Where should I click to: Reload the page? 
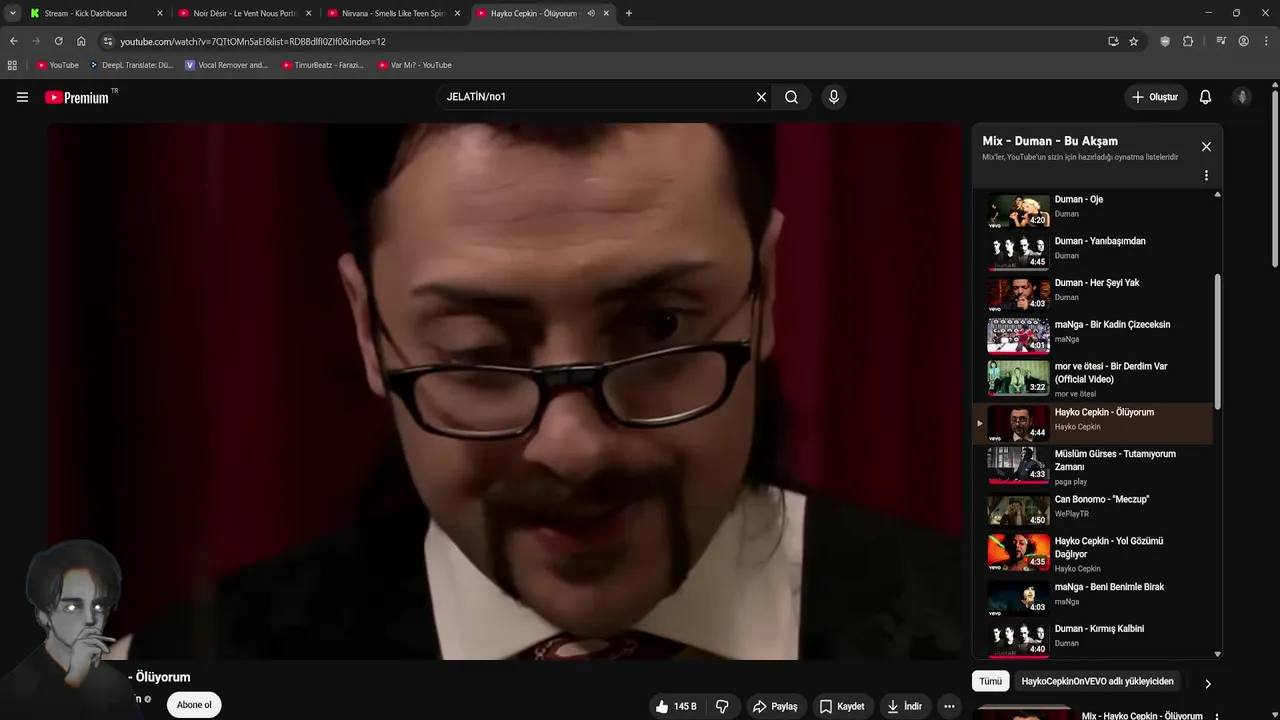click(x=58, y=41)
